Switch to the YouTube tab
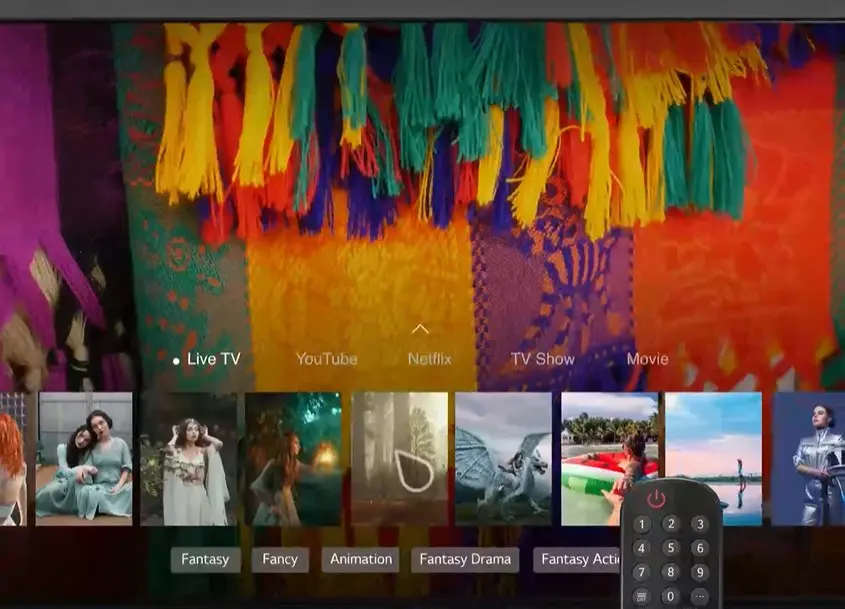Viewport: 845px width, 609px height. coord(326,359)
